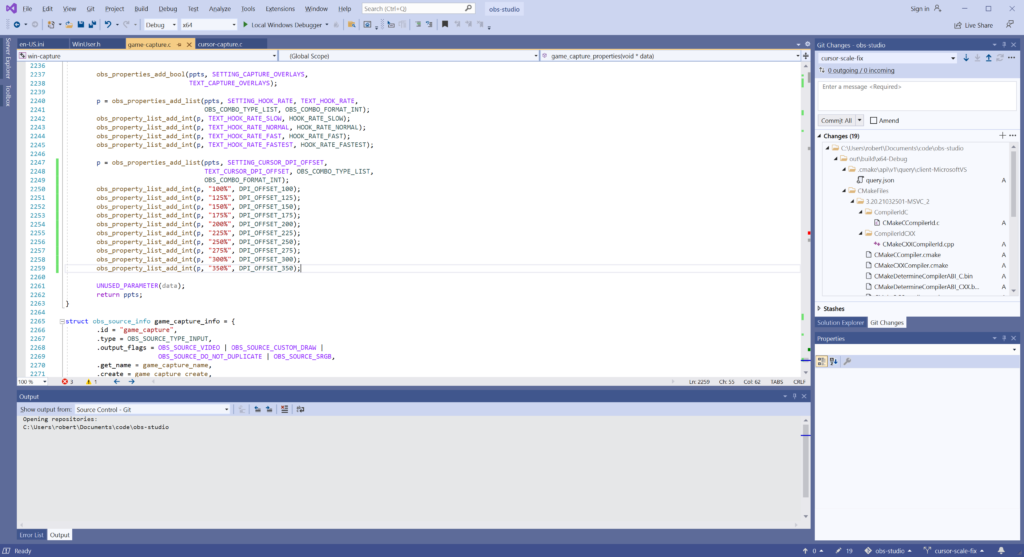This screenshot has width=1024, height=557.
Task: Open the Git menu
Action: (x=90, y=8)
